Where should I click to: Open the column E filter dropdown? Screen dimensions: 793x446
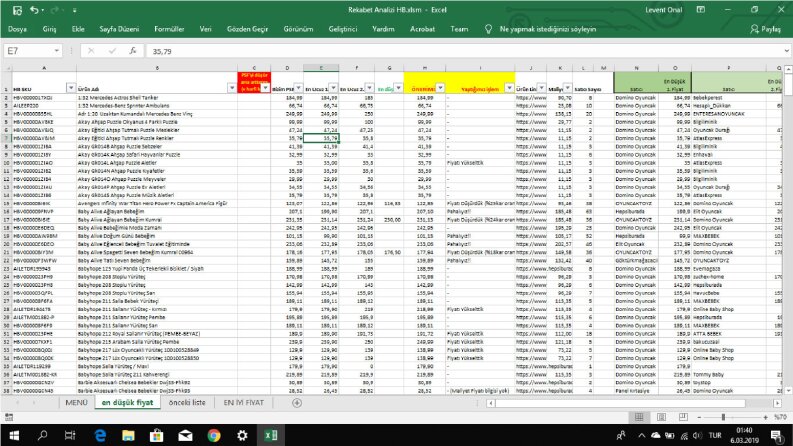[x=333, y=88]
